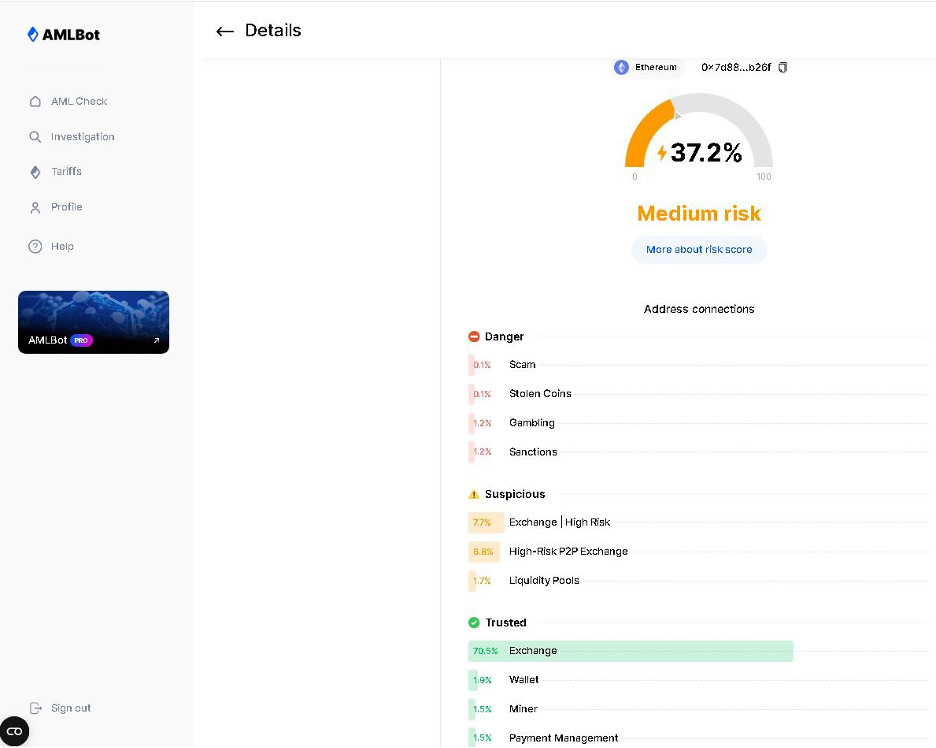This screenshot has height=748, width=936.
Task: Open the Profile page
Action: pyautogui.click(x=56, y=207)
